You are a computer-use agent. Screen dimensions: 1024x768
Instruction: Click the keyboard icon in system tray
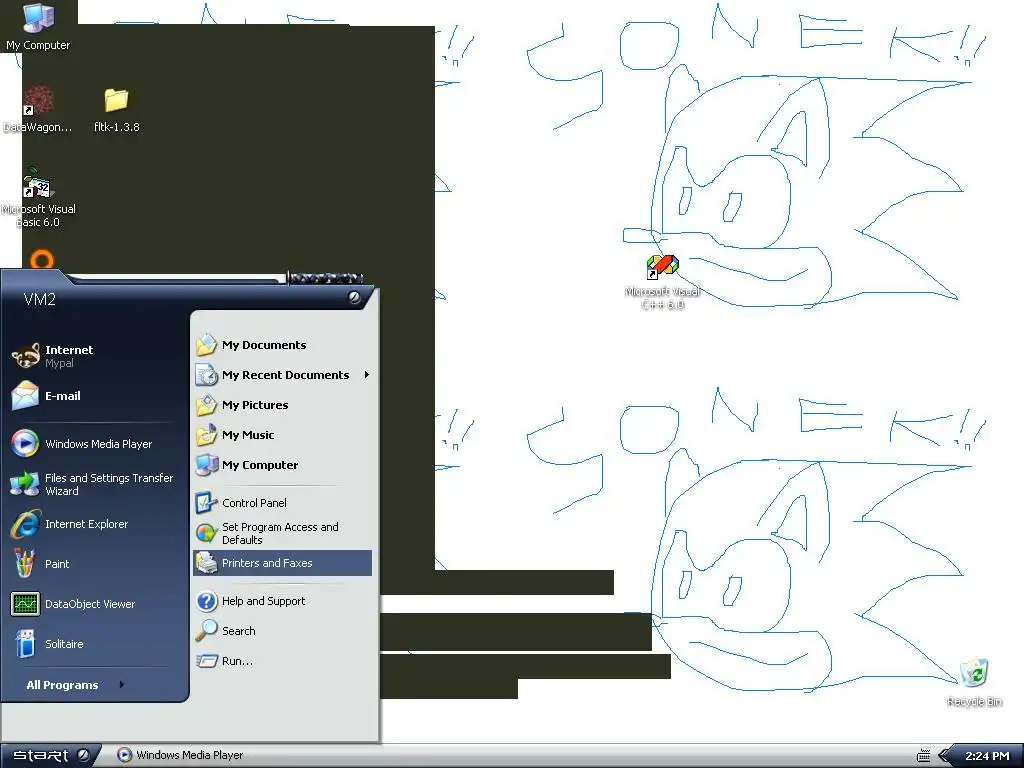point(923,756)
